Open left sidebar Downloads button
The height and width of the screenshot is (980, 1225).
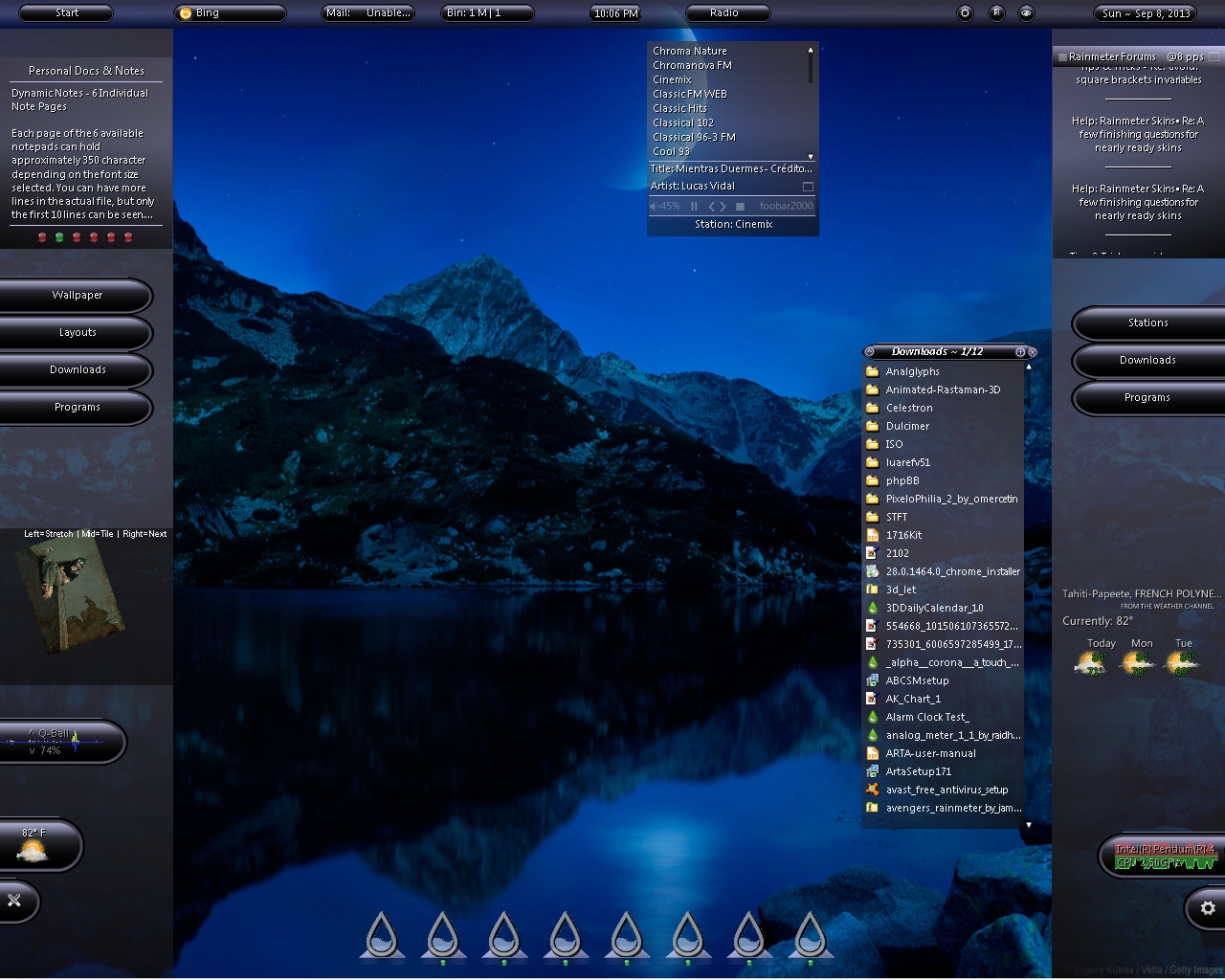point(77,370)
